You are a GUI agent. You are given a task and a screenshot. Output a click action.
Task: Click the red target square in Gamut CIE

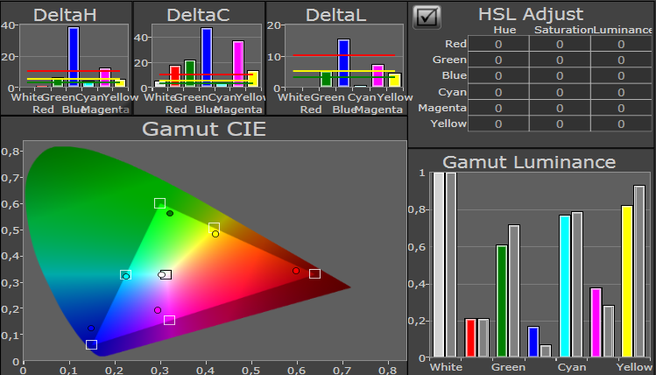tap(315, 274)
